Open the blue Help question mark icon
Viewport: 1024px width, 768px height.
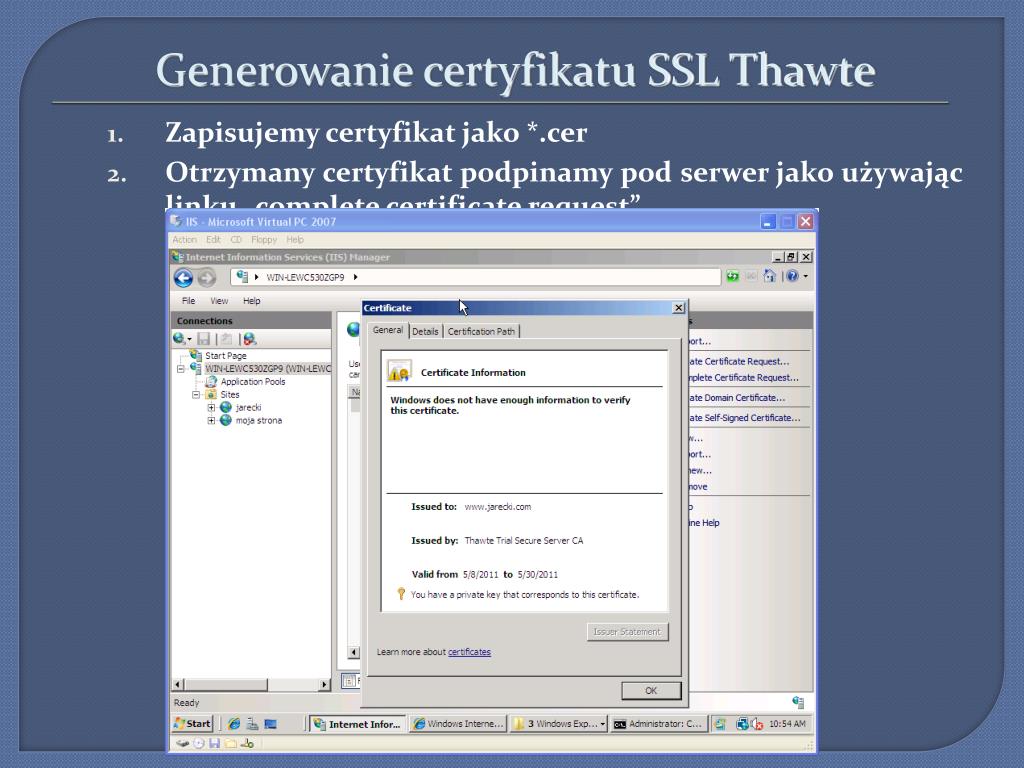point(792,277)
